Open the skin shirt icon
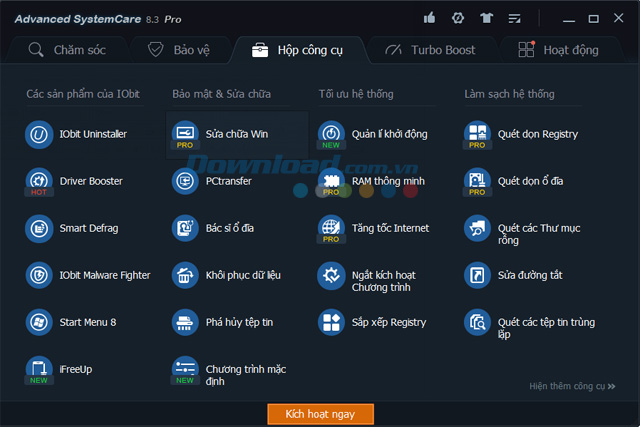The image size is (640, 427). [486, 18]
